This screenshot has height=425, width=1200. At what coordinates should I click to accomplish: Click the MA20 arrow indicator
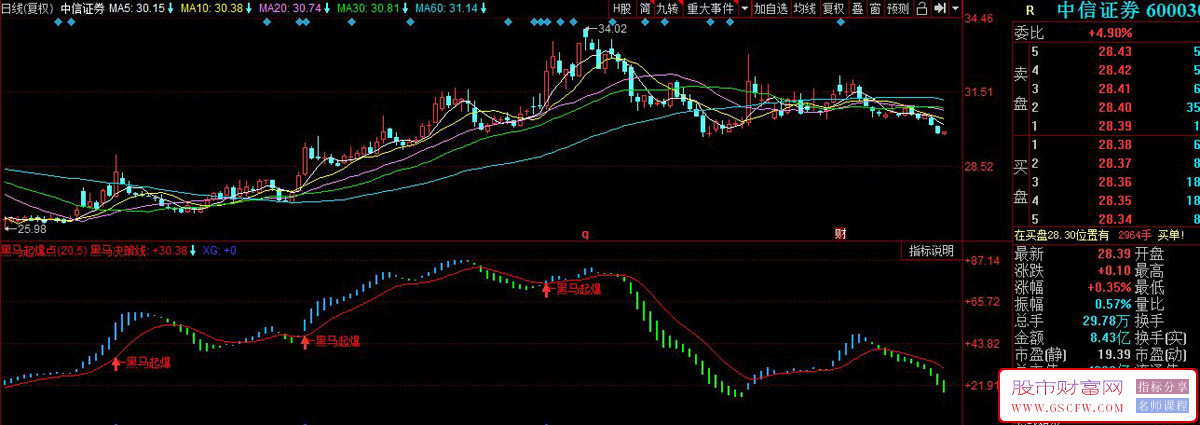[326, 8]
